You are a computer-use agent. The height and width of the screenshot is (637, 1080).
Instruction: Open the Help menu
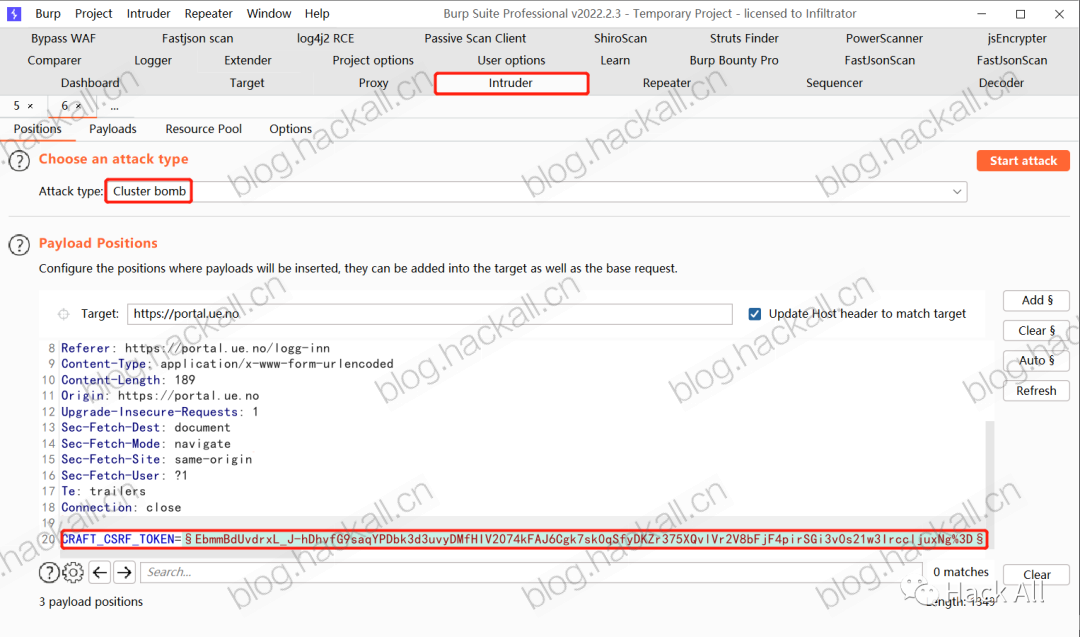(317, 13)
